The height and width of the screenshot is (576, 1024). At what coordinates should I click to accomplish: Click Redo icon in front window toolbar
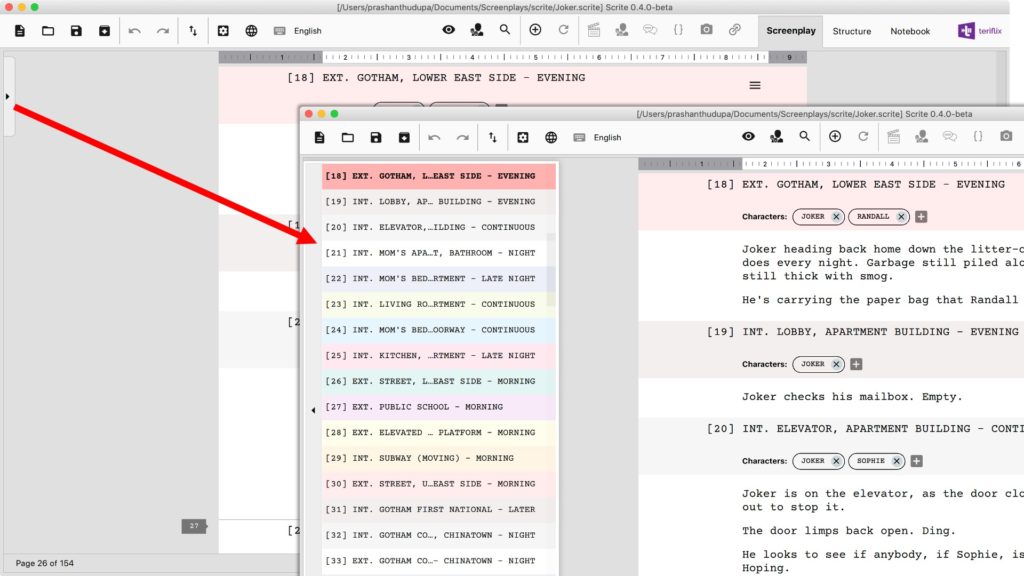[462, 138]
